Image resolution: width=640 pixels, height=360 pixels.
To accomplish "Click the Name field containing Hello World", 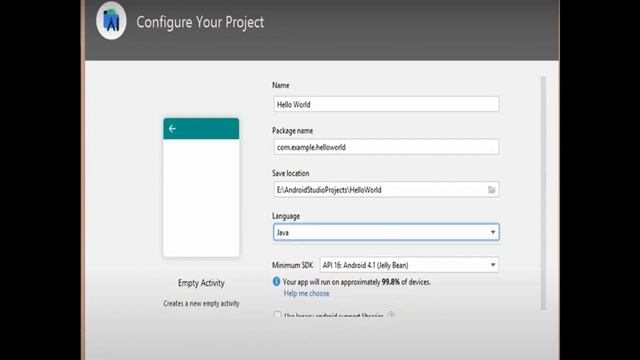I will (386, 104).
